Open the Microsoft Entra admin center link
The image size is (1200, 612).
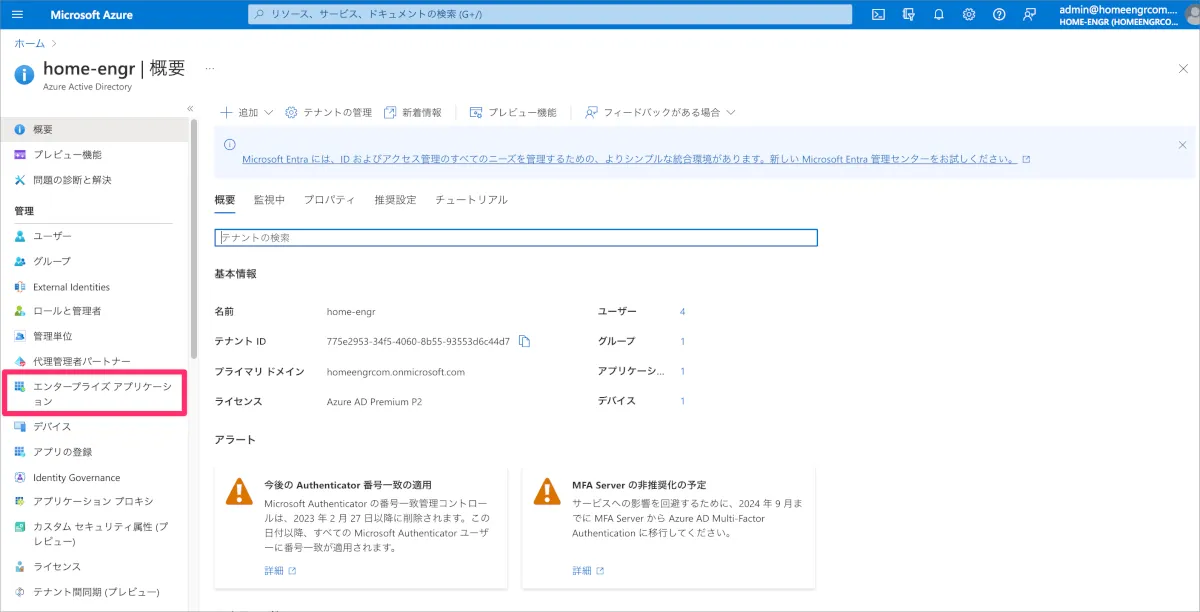[x=630, y=159]
